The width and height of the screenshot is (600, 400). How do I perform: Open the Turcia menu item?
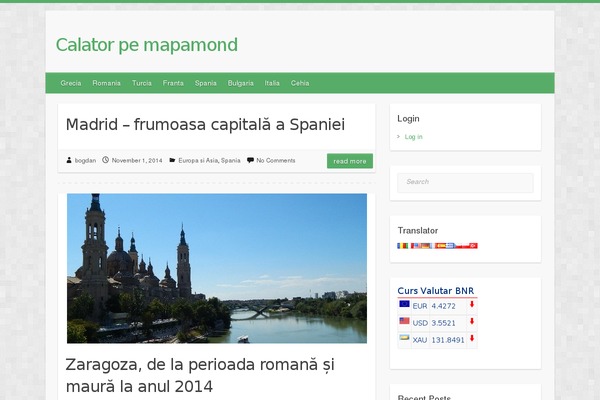[x=142, y=83]
